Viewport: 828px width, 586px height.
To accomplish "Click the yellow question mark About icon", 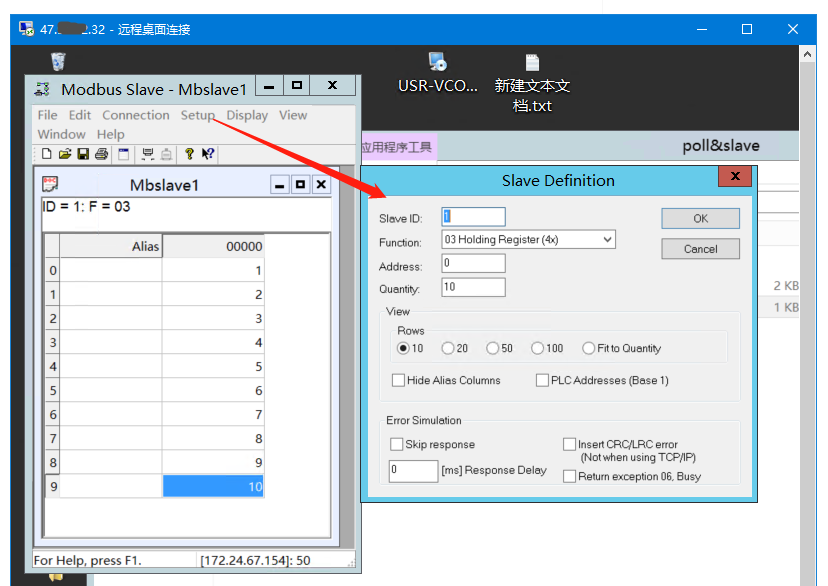I will 189,154.
